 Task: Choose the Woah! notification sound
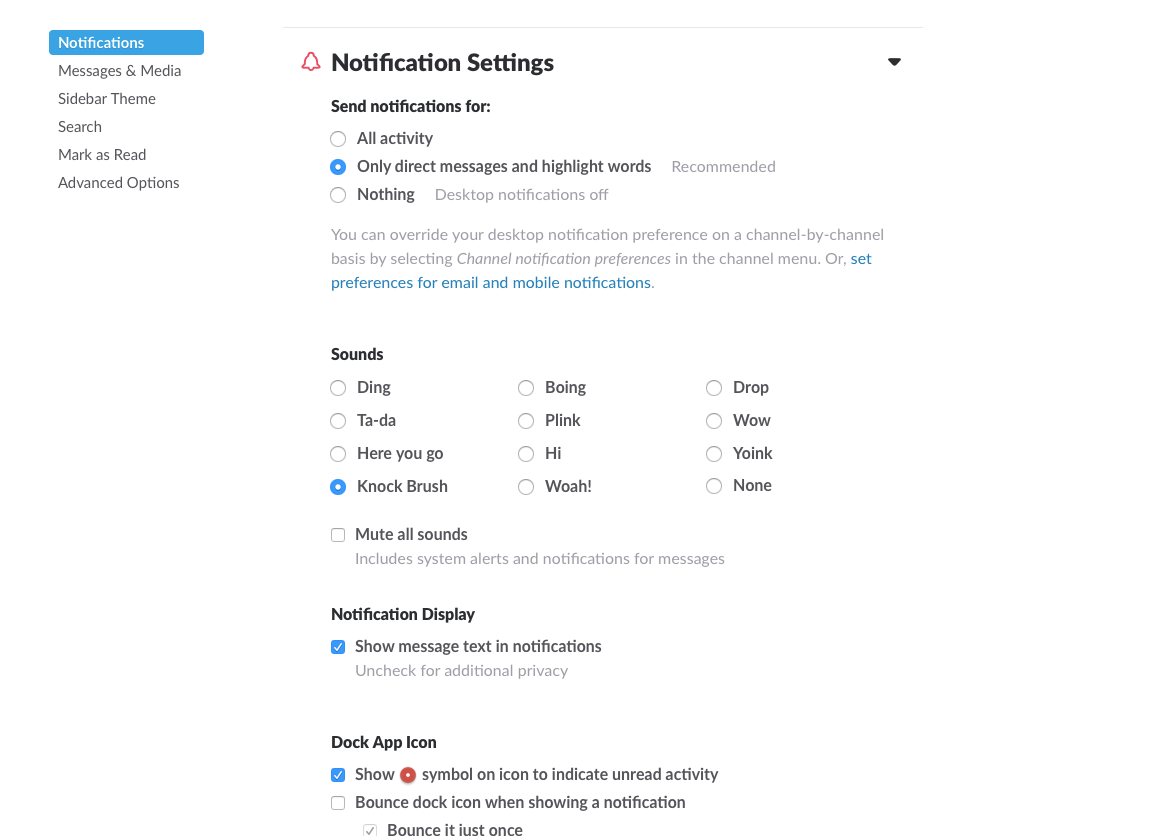526,487
